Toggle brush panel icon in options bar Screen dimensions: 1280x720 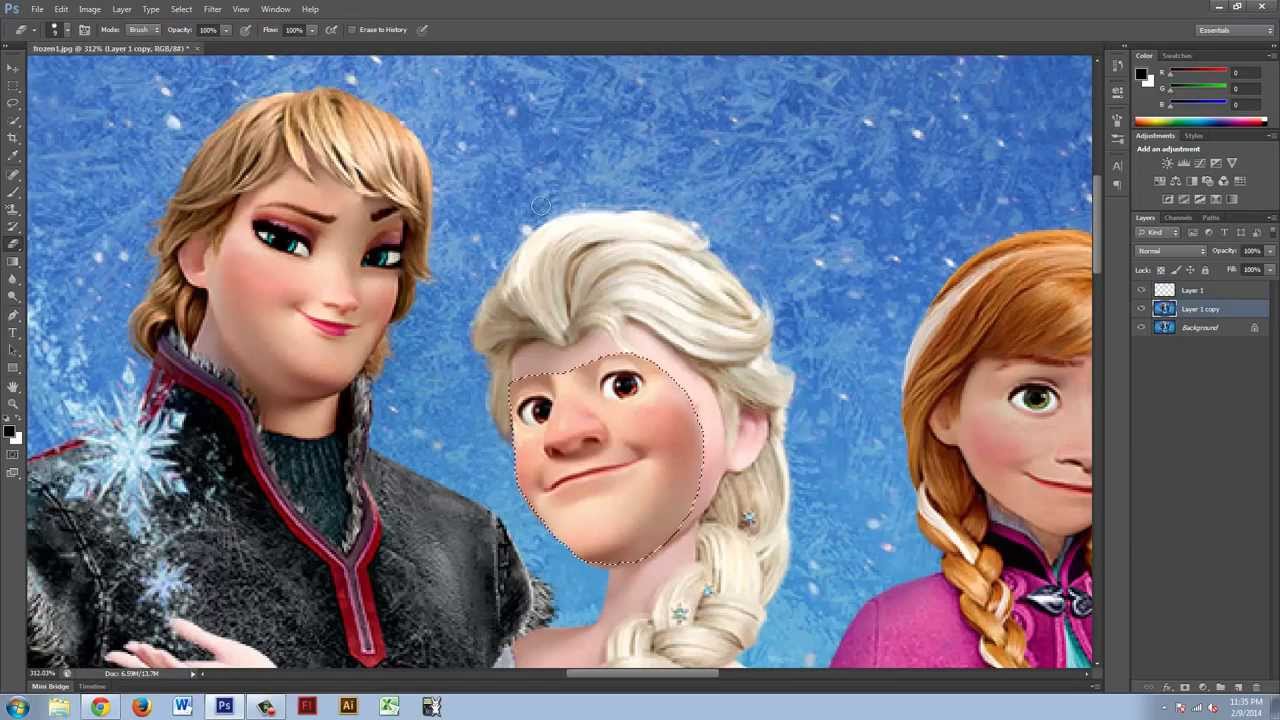[85, 30]
